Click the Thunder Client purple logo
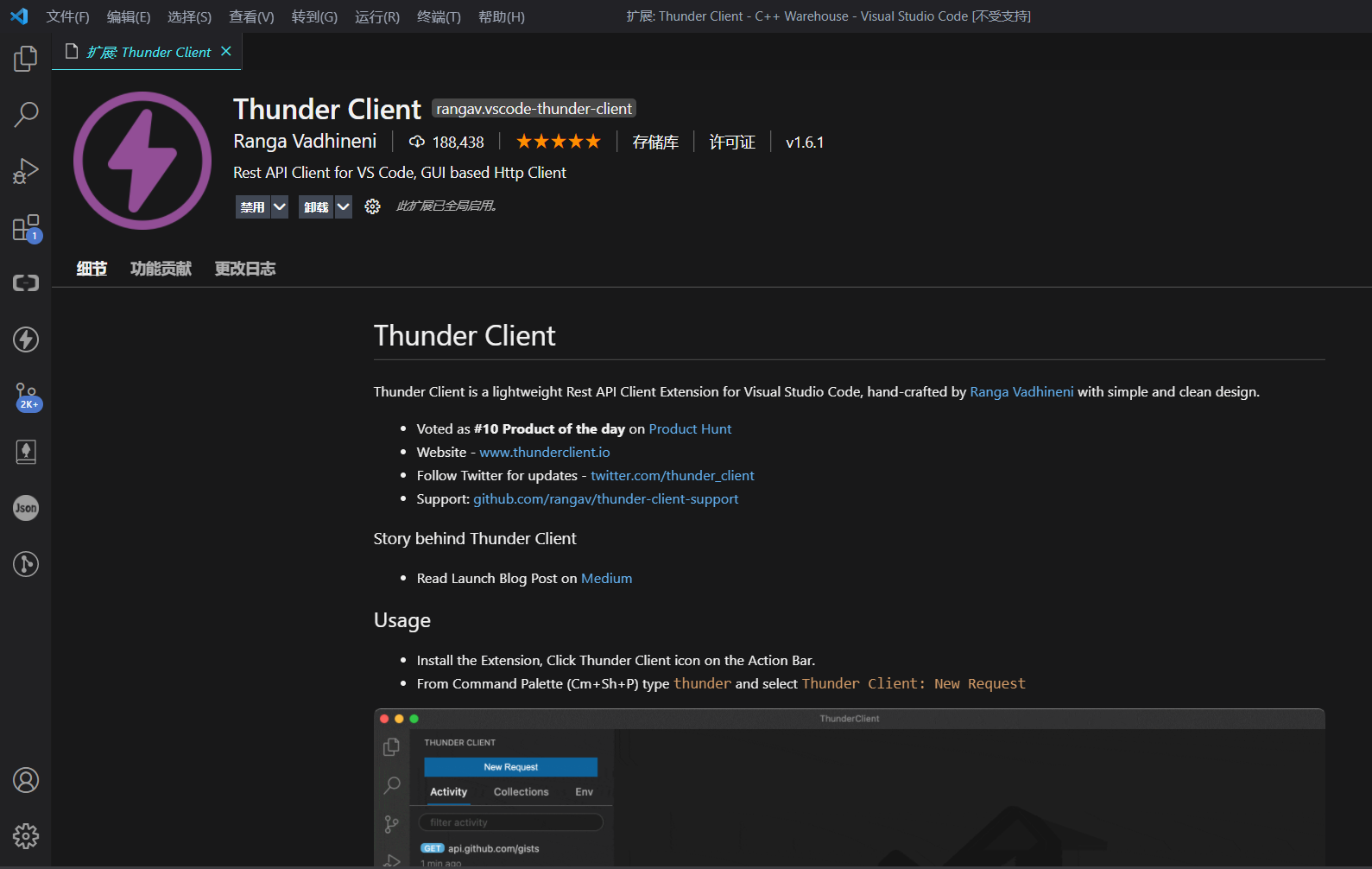This screenshot has width=1372, height=869. pyautogui.click(x=142, y=161)
